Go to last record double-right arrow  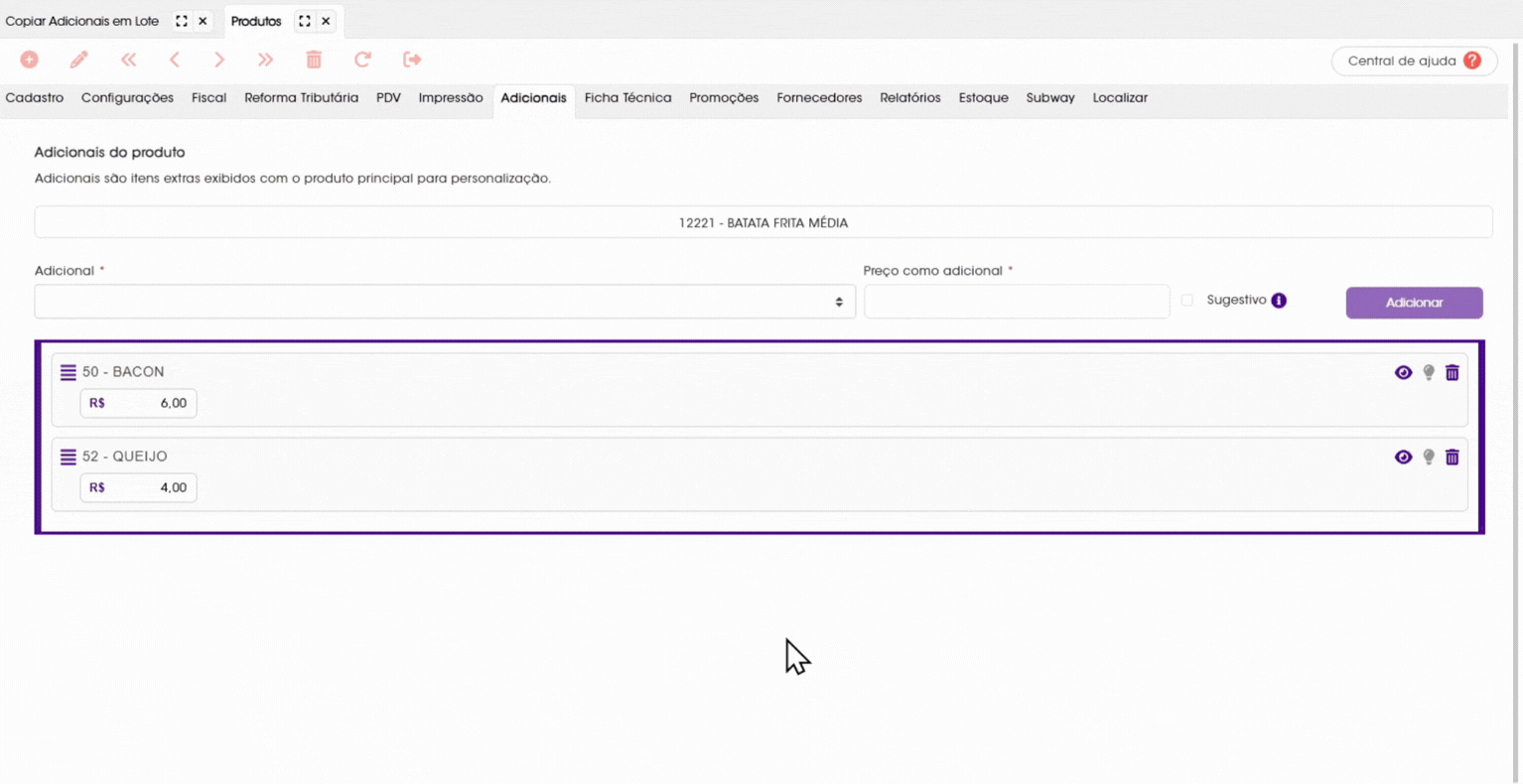pos(265,60)
